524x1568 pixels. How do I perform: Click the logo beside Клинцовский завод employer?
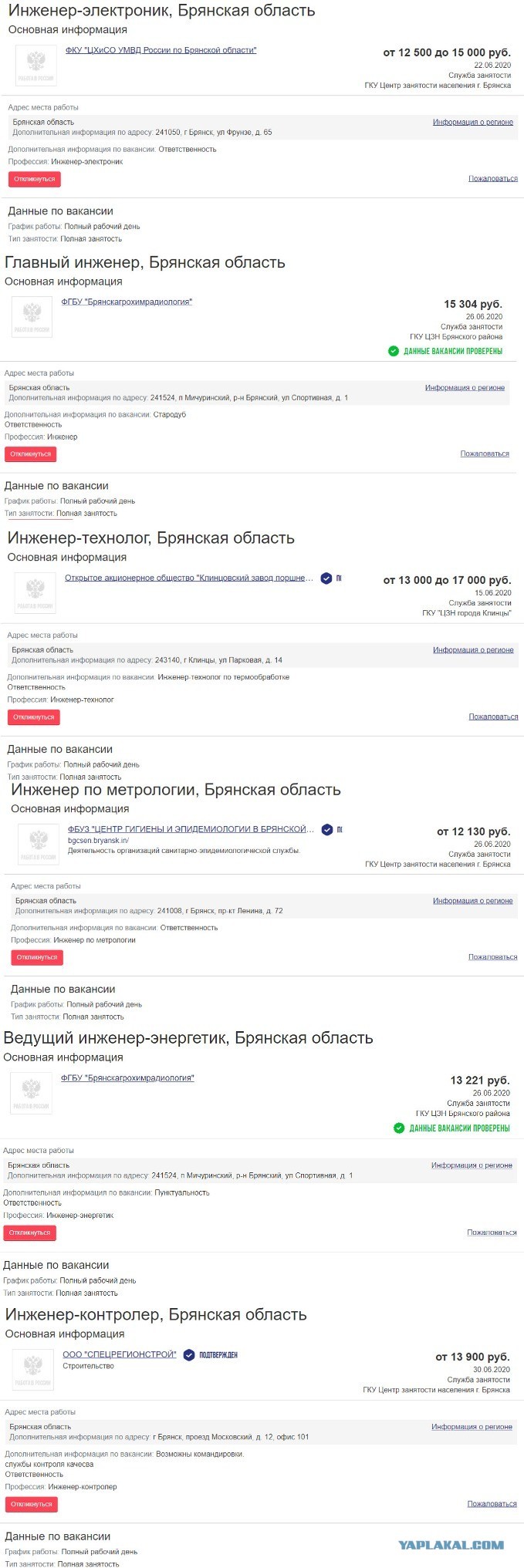(35, 592)
